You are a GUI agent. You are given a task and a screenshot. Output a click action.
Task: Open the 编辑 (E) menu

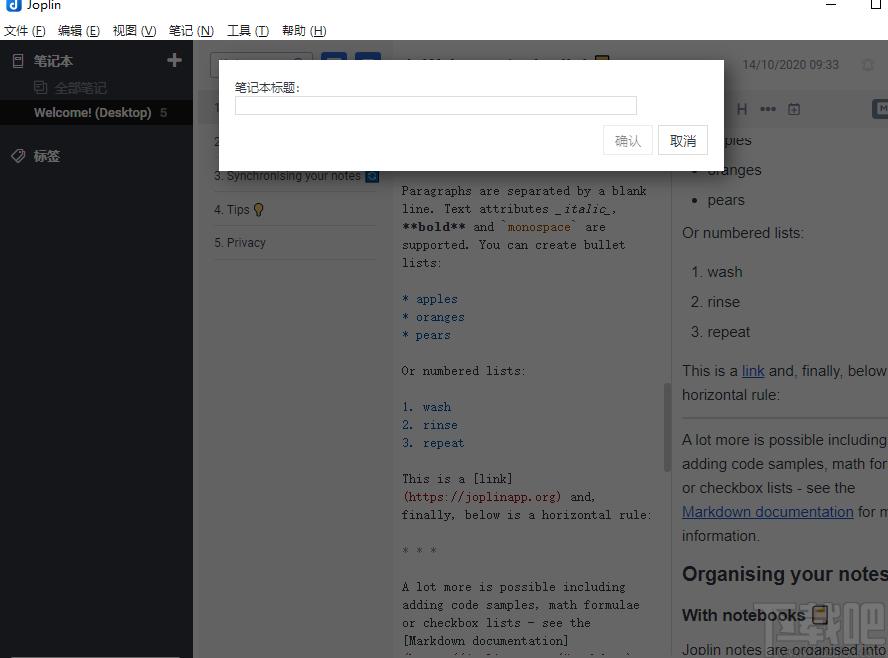pyautogui.click(x=79, y=31)
